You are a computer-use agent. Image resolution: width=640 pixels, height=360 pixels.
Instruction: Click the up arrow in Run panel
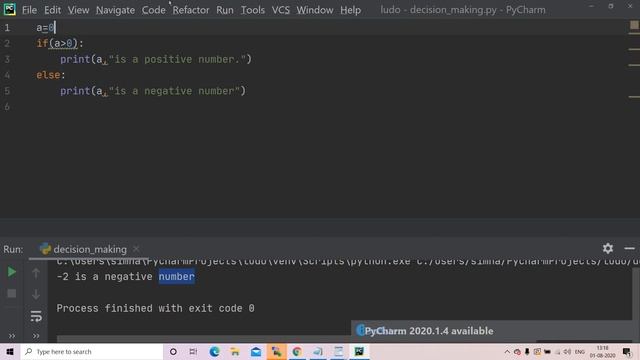click(36, 273)
